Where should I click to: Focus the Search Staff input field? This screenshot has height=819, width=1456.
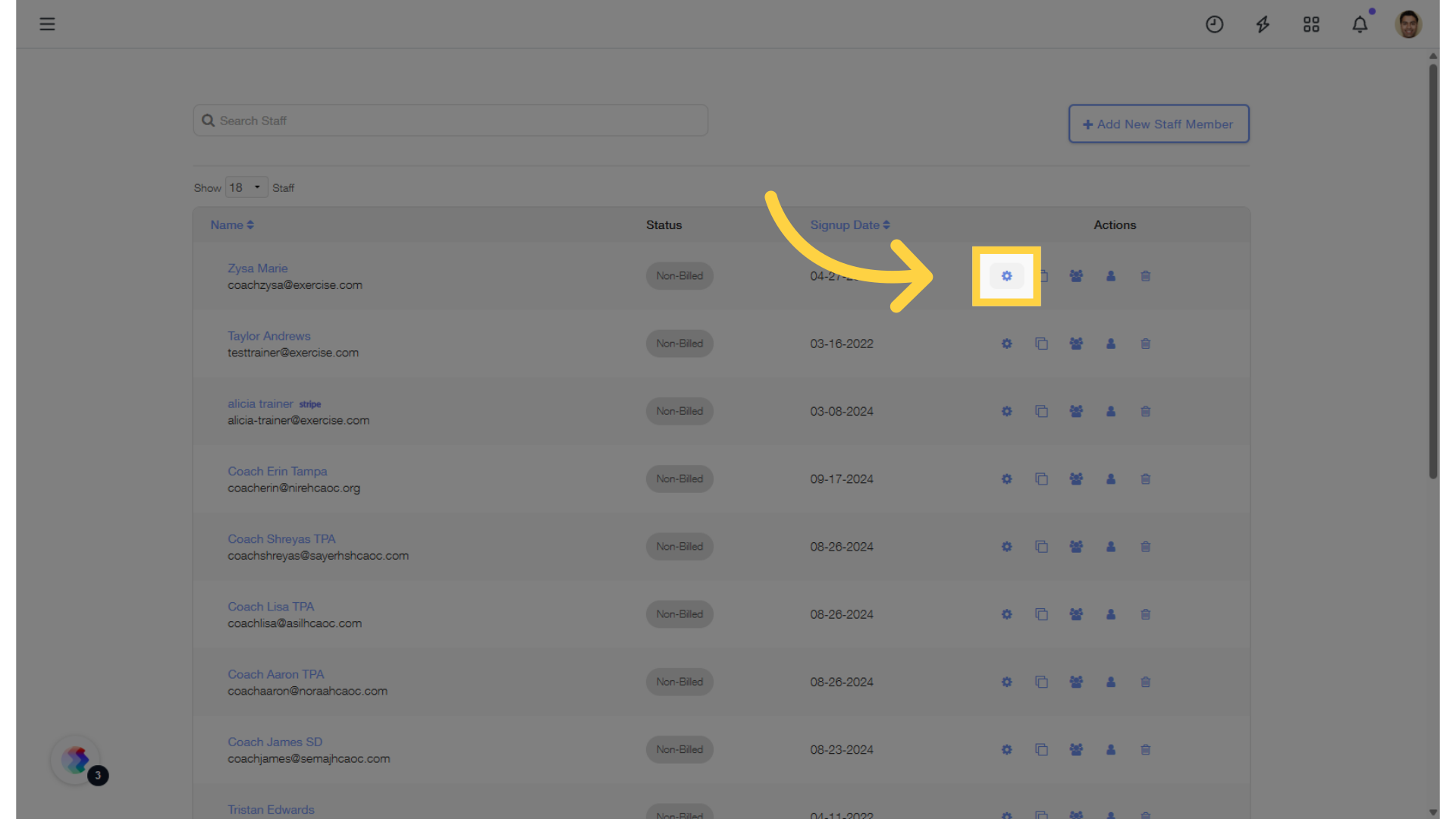[450, 121]
